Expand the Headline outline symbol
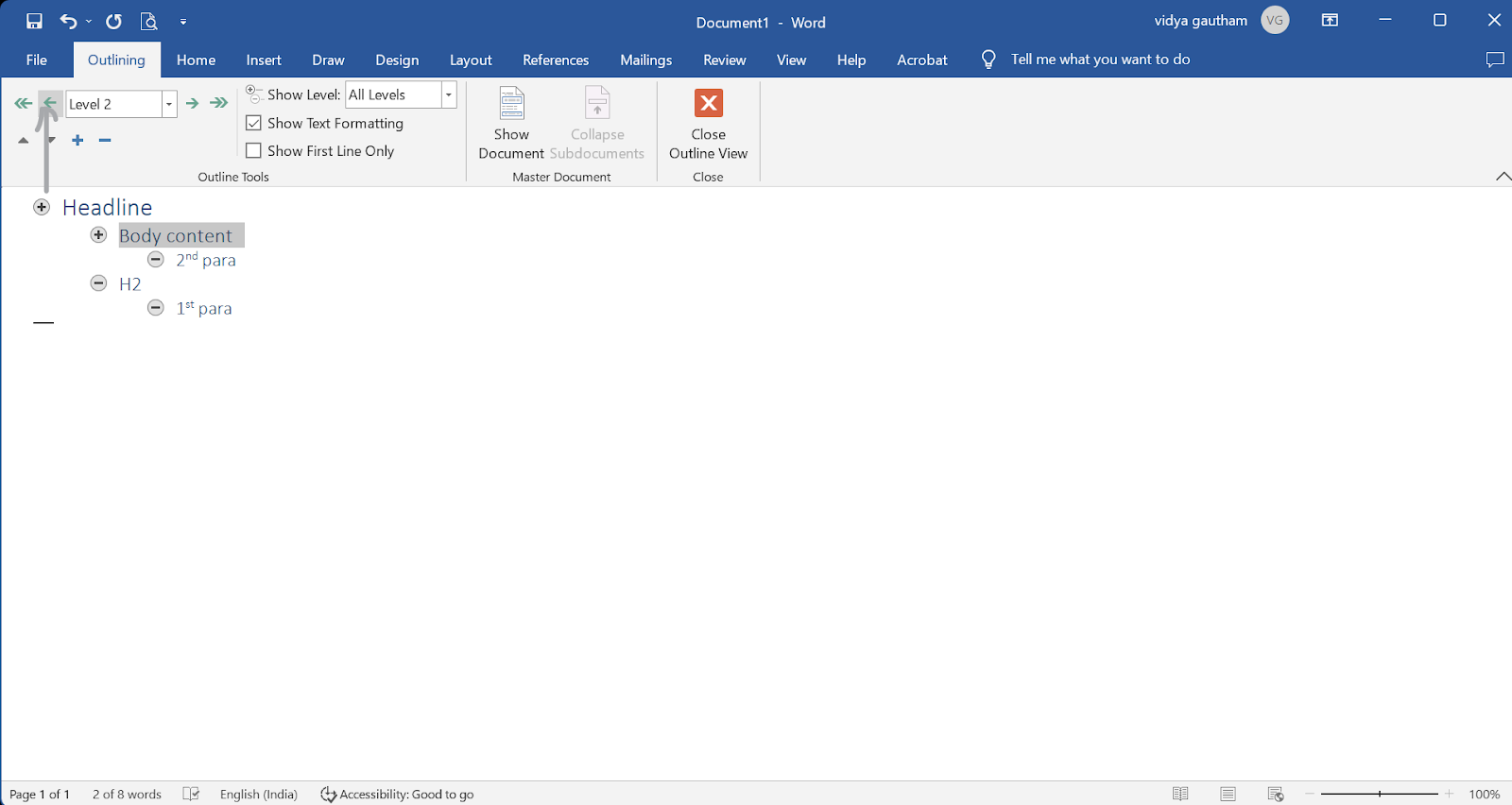This screenshot has height=805, width=1512. tap(42, 207)
